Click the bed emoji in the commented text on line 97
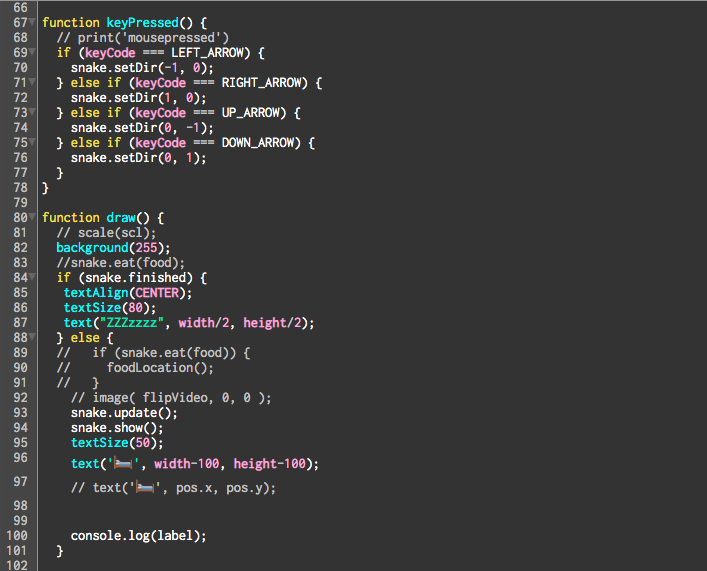The width and height of the screenshot is (707, 571). (x=145, y=488)
